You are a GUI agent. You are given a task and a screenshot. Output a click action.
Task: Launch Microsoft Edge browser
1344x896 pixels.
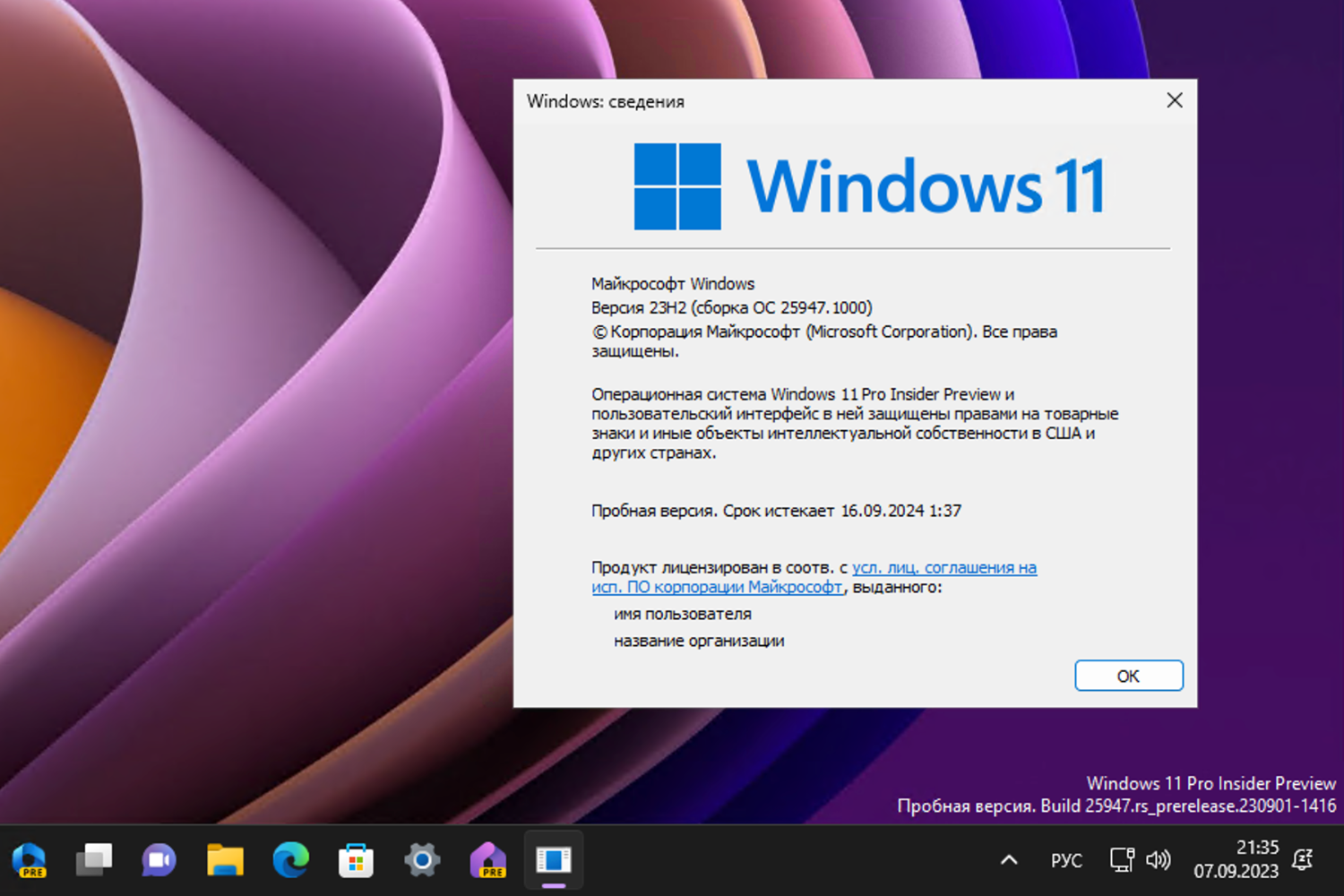click(290, 860)
